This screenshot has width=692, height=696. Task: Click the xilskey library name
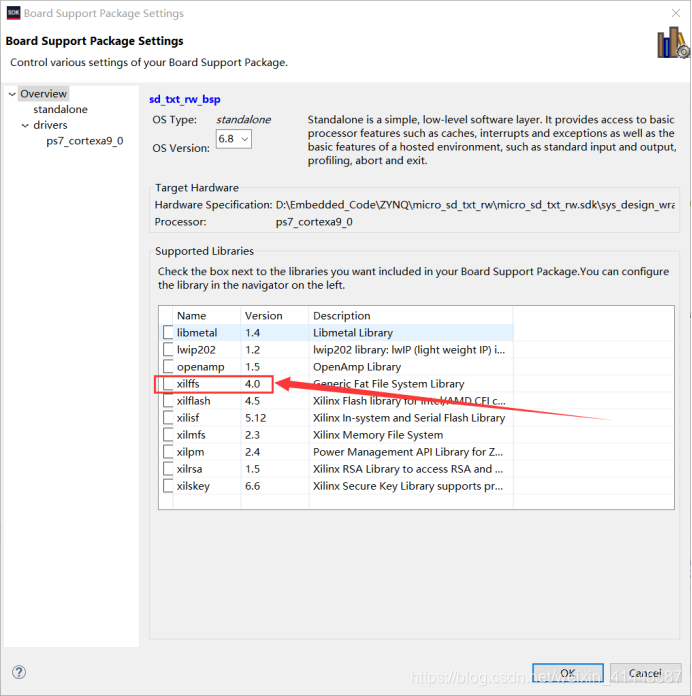pos(193,486)
